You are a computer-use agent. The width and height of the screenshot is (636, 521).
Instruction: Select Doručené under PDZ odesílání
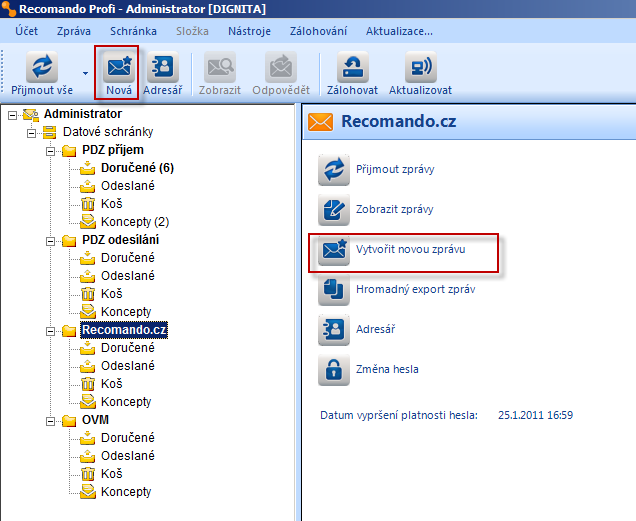(128, 258)
